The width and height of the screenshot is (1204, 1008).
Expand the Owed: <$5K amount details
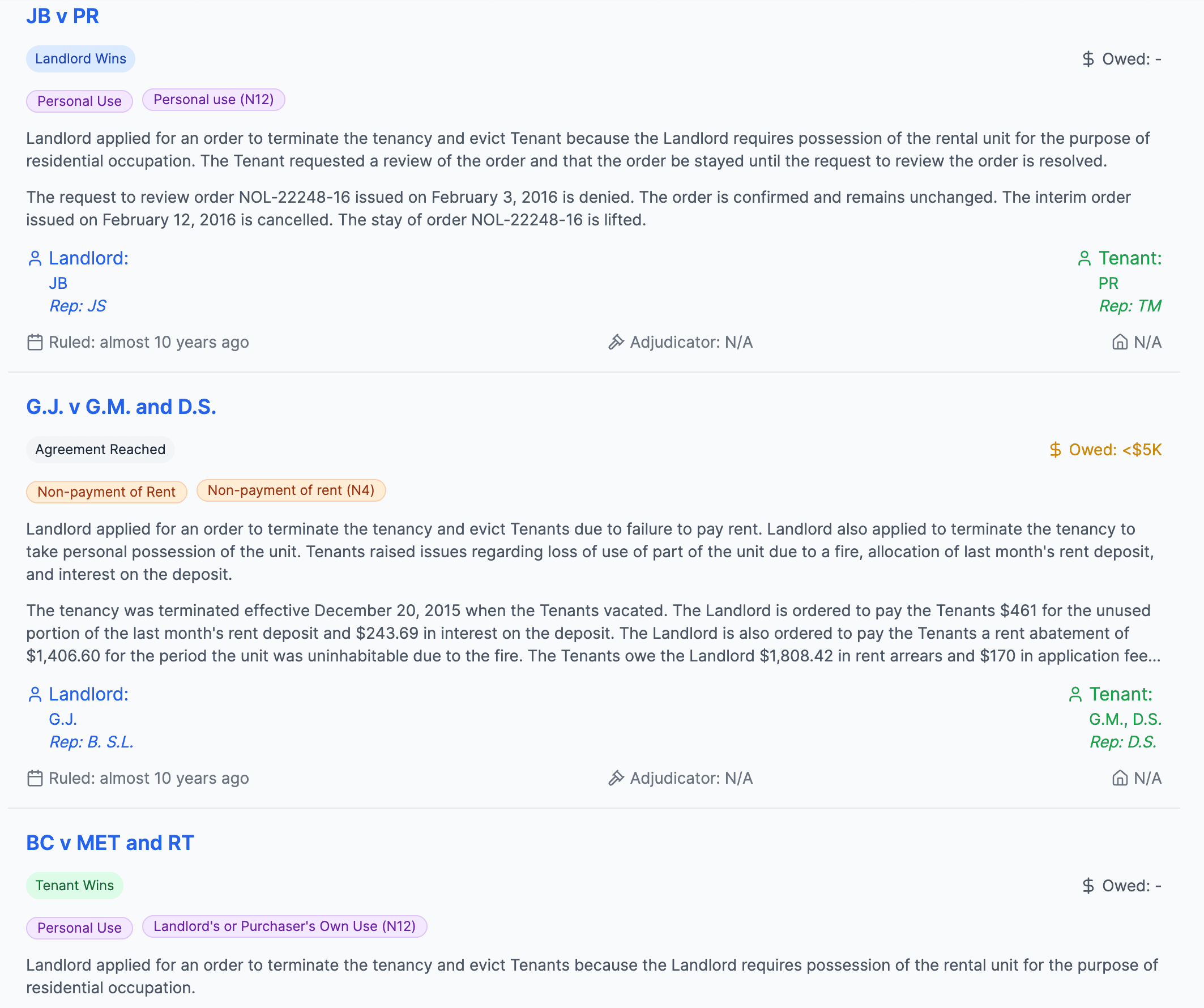pyautogui.click(x=1105, y=450)
